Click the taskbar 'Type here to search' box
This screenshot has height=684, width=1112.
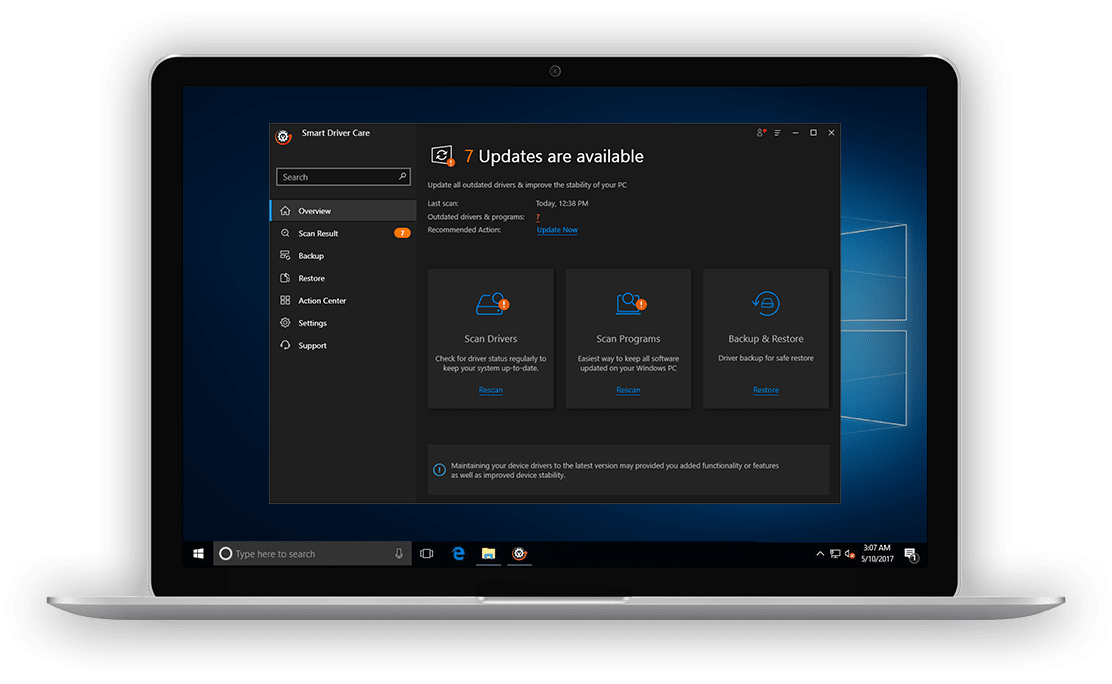pyautogui.click(x=311, y=553)
